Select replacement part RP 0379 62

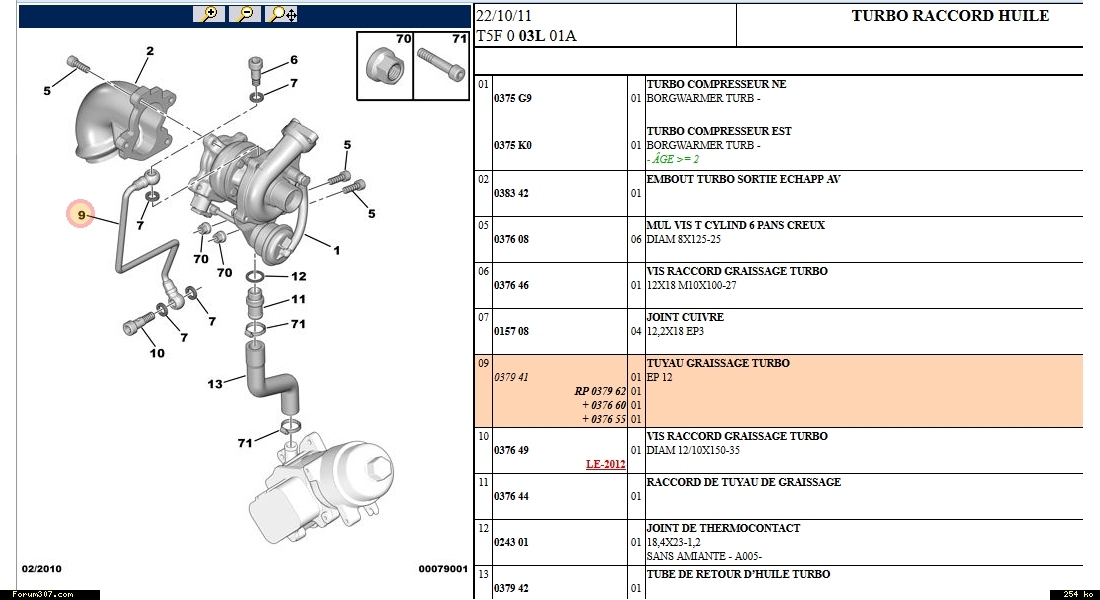coord(599,391)
